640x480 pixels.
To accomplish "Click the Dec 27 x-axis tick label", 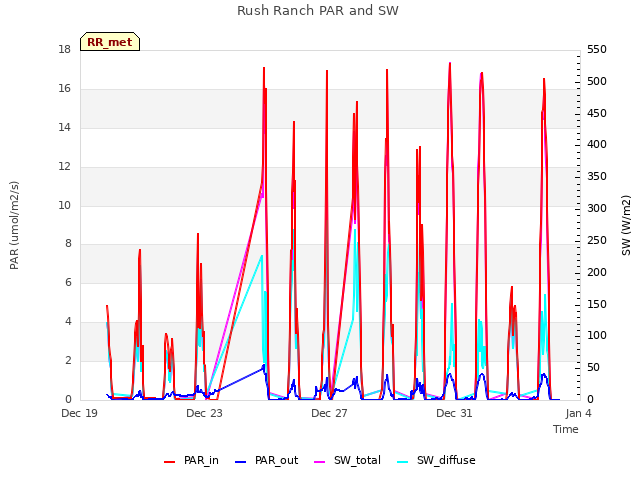I will click(x=329, y=413).
